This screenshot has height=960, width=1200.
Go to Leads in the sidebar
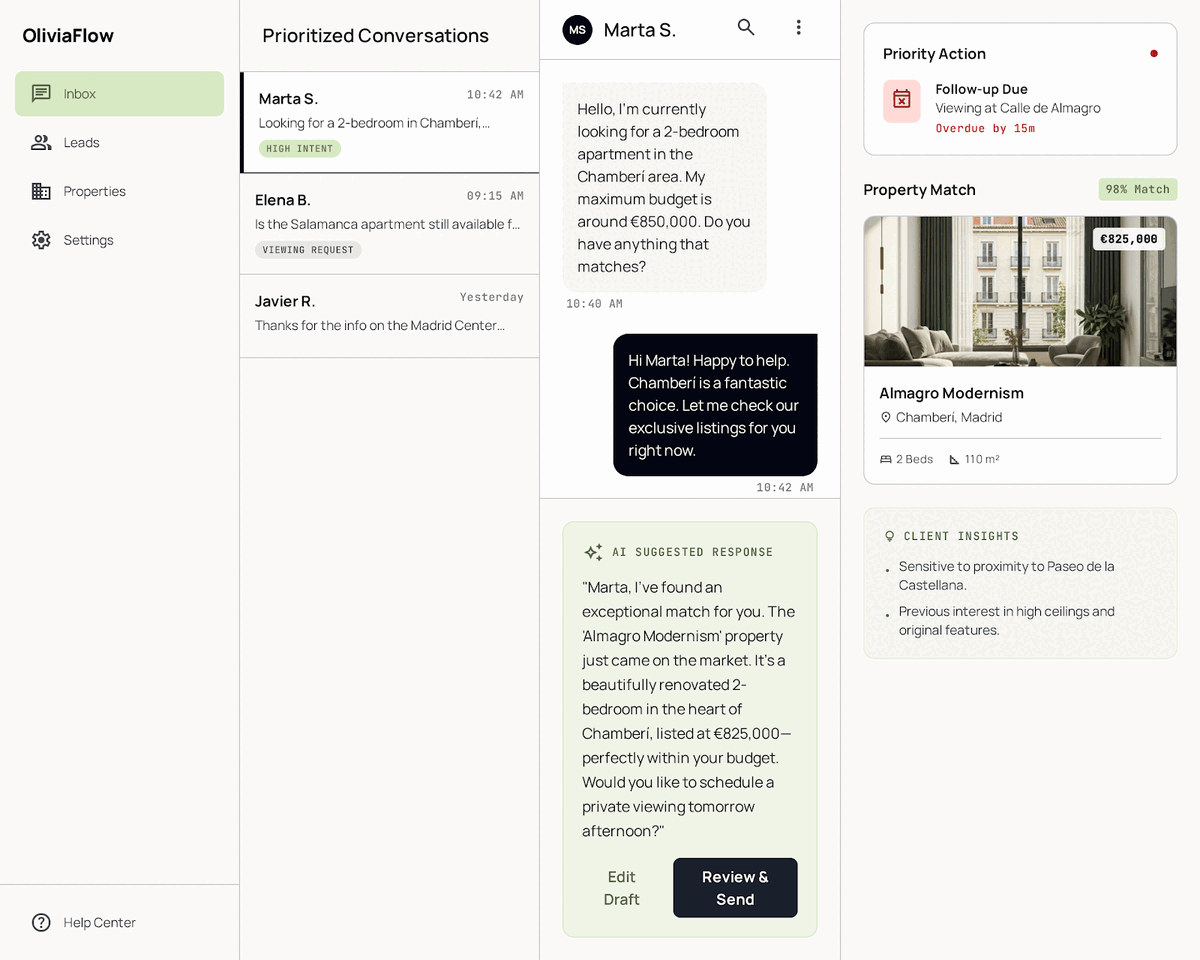coord(119,143)
